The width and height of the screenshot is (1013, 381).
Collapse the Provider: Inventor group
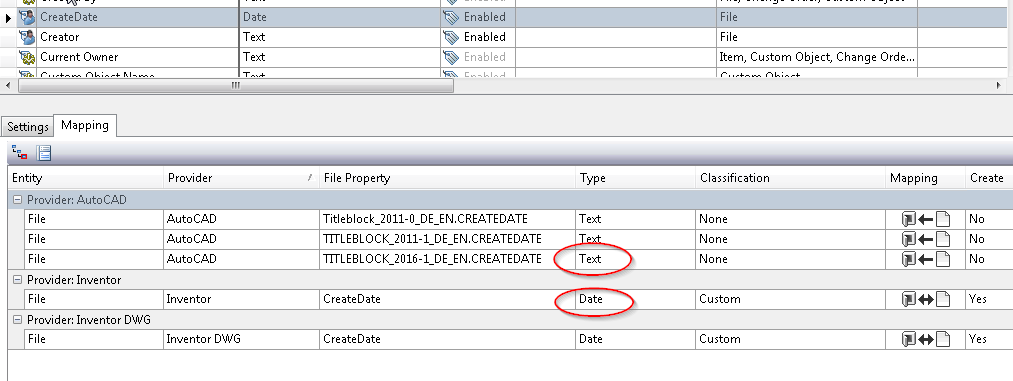click(17, 280)
